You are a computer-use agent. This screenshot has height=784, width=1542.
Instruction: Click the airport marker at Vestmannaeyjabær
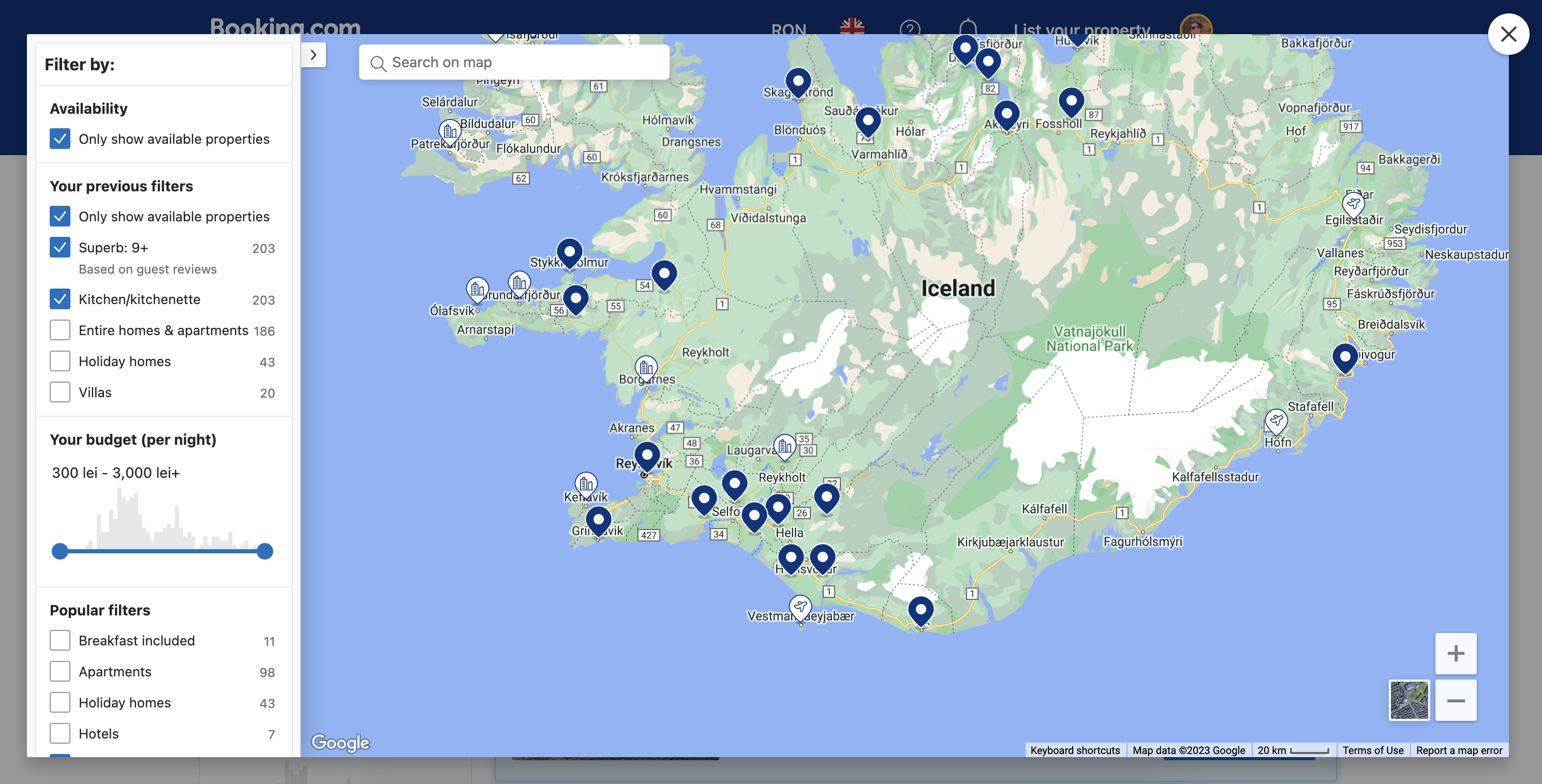point(800,607)
